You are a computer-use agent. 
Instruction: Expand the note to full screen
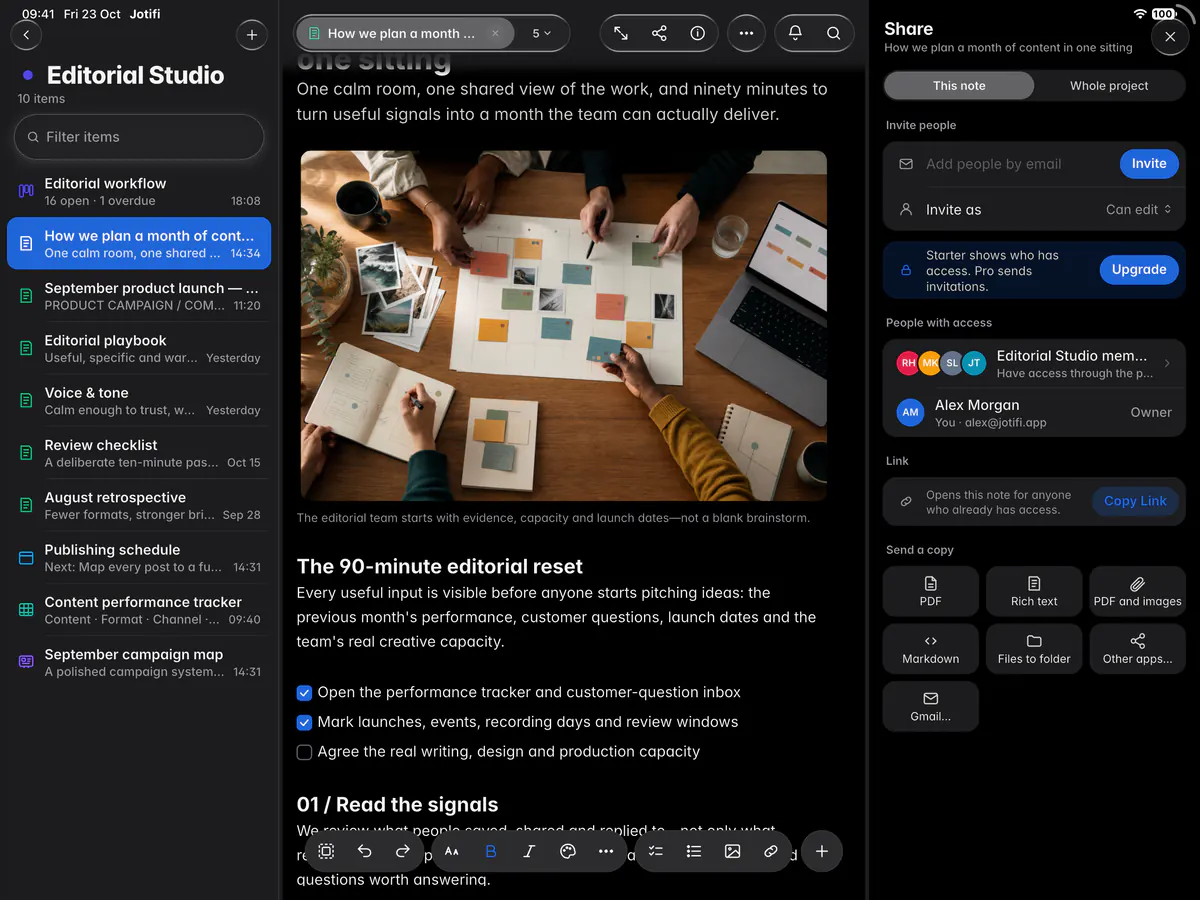tap(621, 33)
